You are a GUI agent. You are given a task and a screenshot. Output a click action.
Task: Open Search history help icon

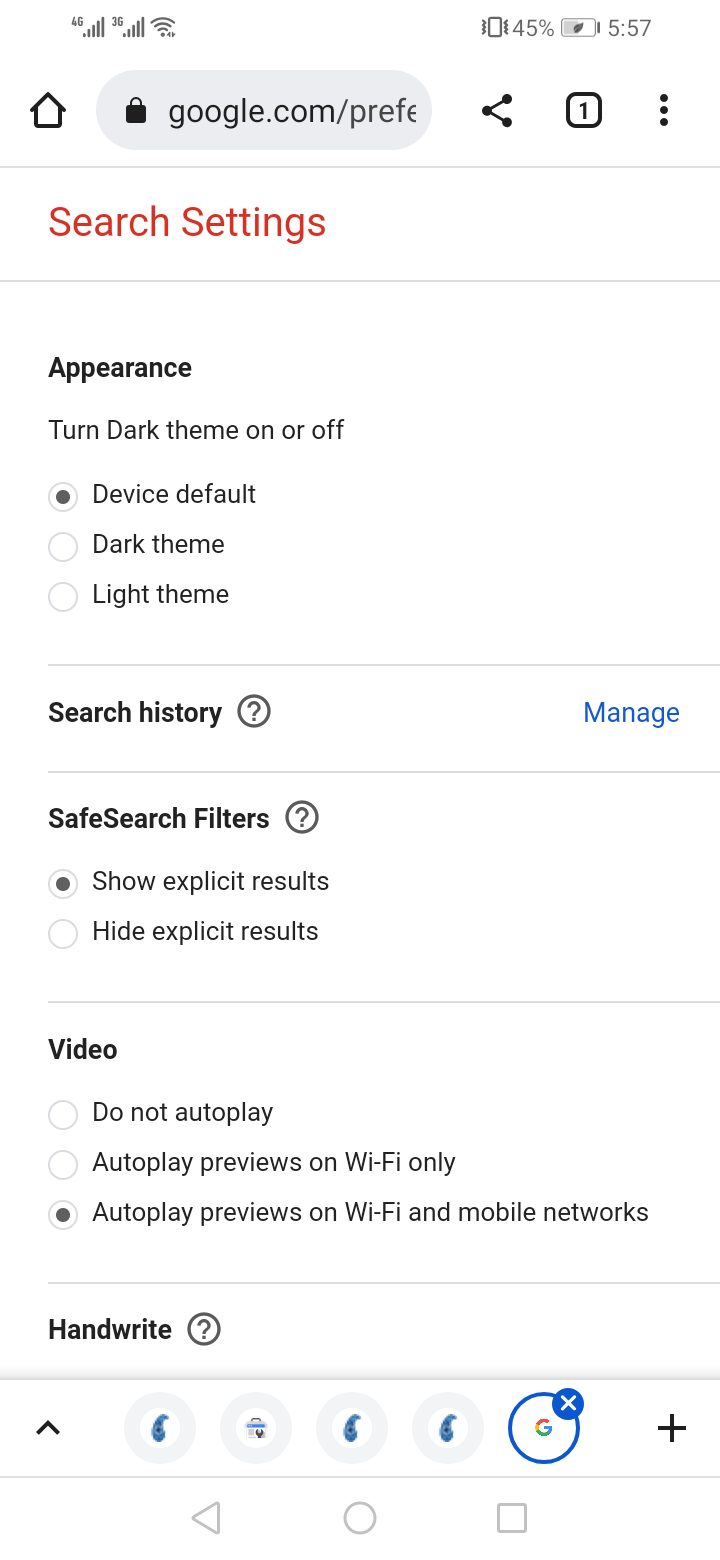coord(254,713)
